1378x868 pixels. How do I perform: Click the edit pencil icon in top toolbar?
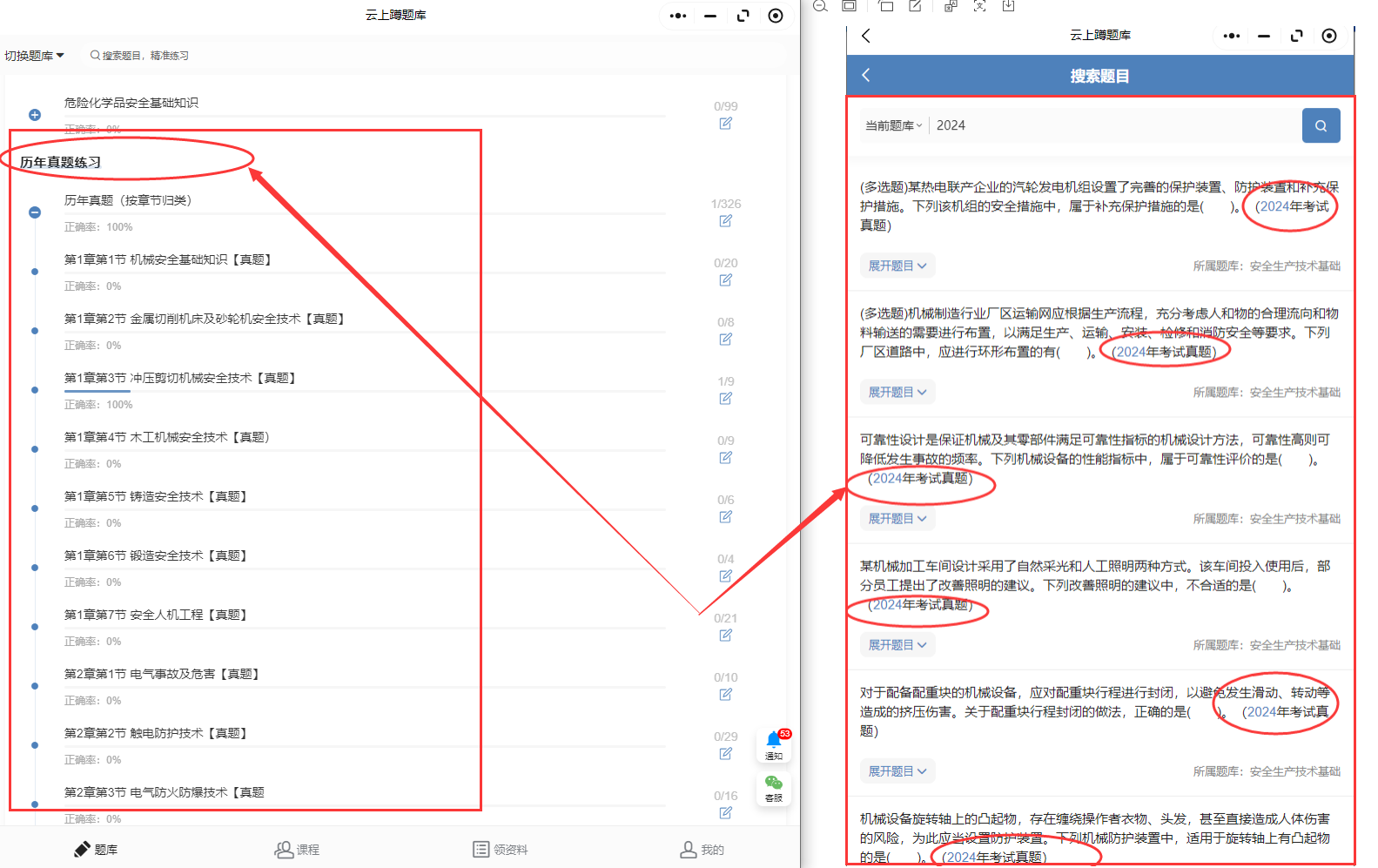pyautogui.click(x=915, y=6)
